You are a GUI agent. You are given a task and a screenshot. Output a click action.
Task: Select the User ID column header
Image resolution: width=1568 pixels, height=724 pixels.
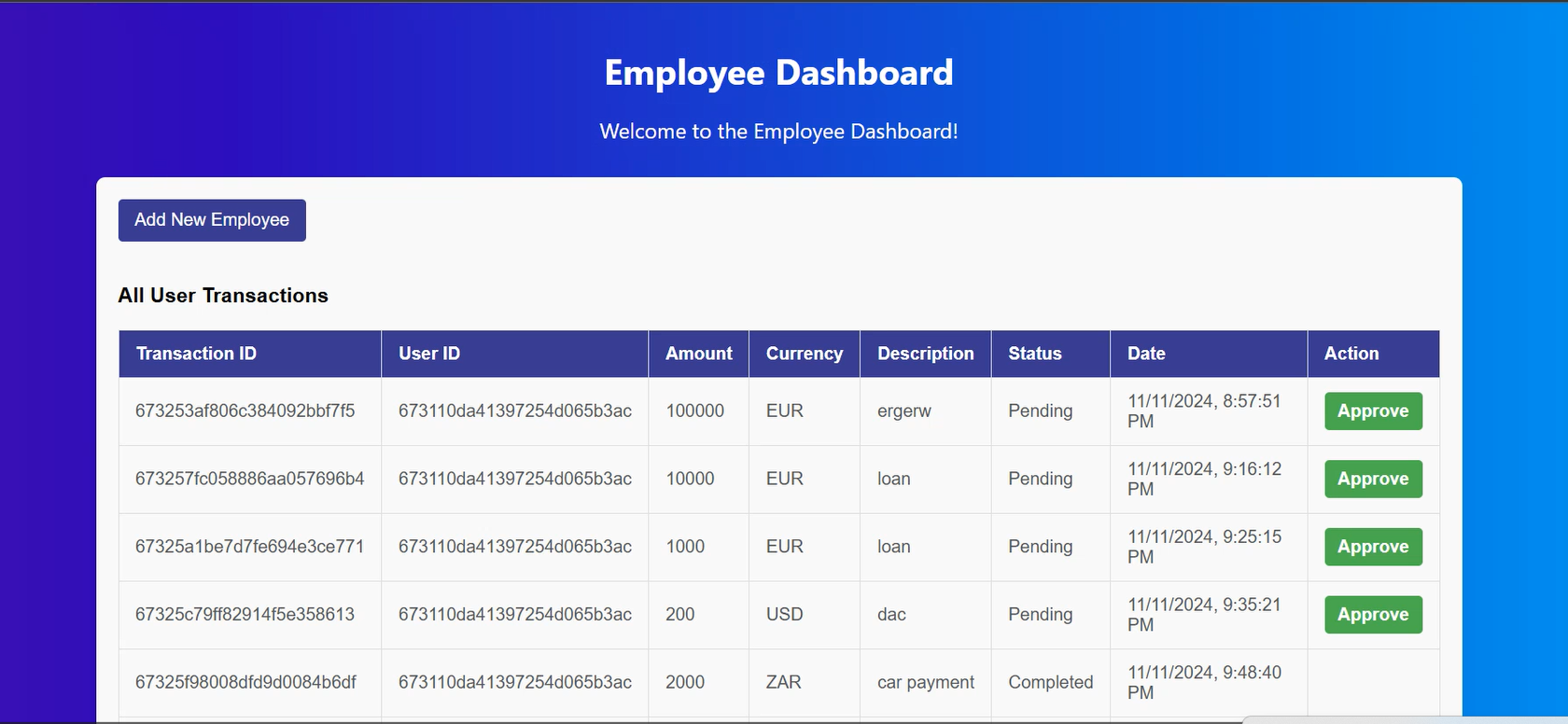pos(514,354)
